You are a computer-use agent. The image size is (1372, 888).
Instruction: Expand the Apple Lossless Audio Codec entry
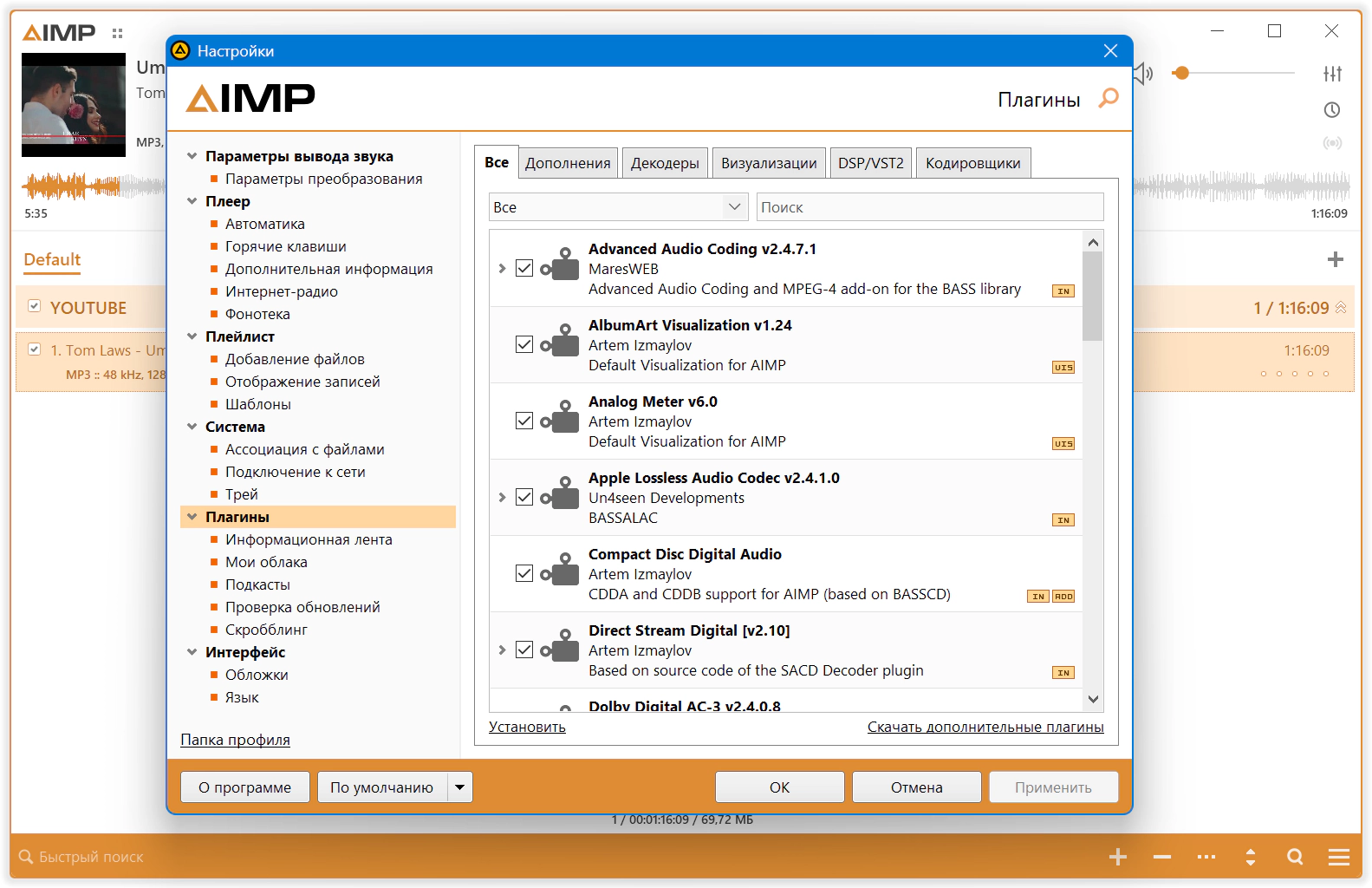coord(502,498)
